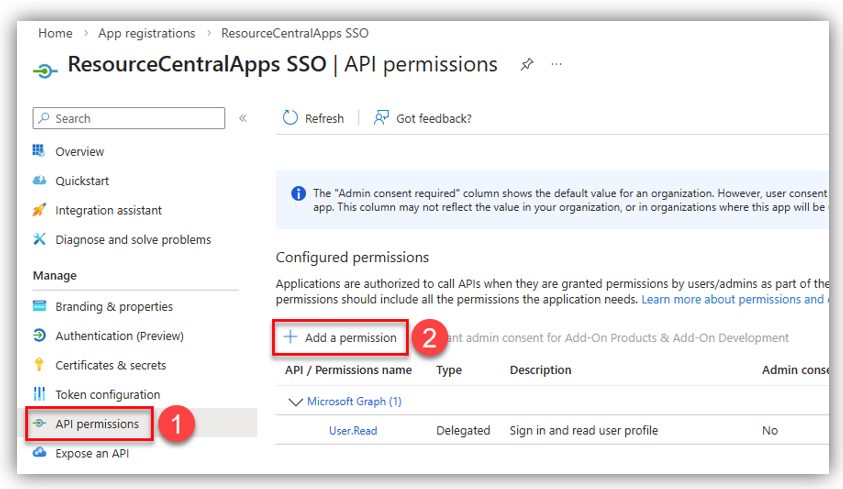
Task: Open the User.Read permission link
Action: pos(353,431)
